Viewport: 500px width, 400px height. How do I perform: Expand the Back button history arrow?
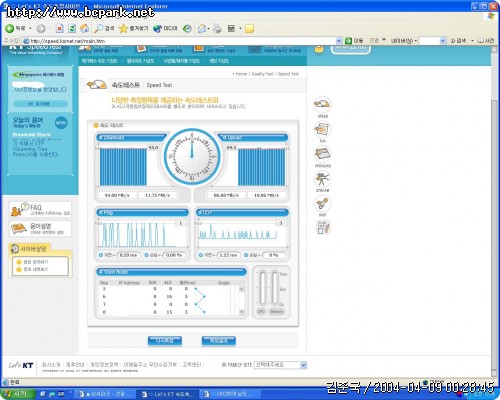[x=30, y=29]
